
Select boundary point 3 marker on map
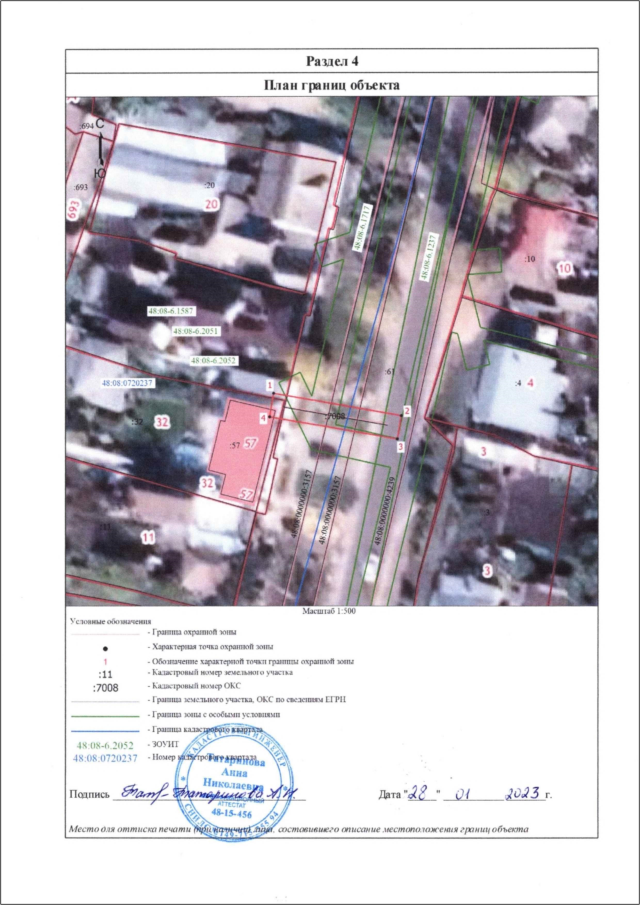[x=400, y=446]
